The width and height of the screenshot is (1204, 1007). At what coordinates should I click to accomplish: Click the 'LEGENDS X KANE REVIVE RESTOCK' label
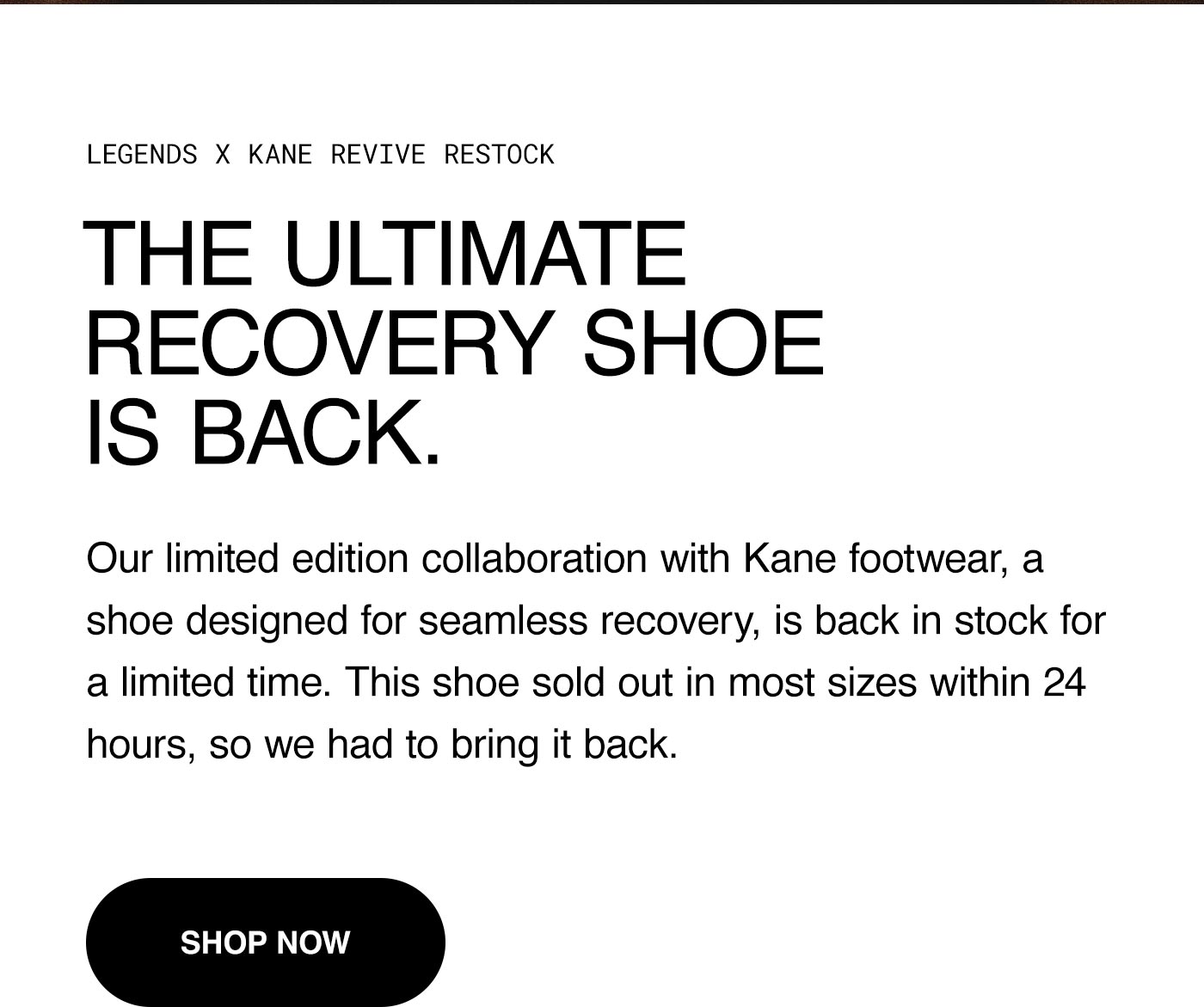(x=320, y=155)
